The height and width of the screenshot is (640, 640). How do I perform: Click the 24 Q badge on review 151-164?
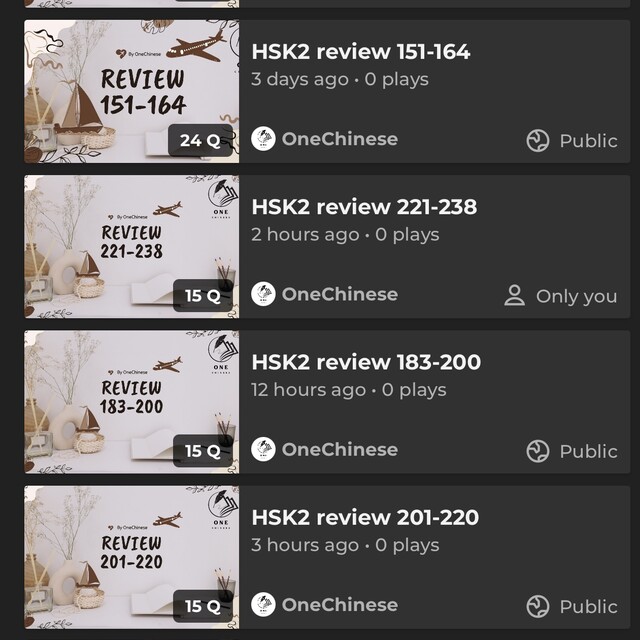[200, 140]
